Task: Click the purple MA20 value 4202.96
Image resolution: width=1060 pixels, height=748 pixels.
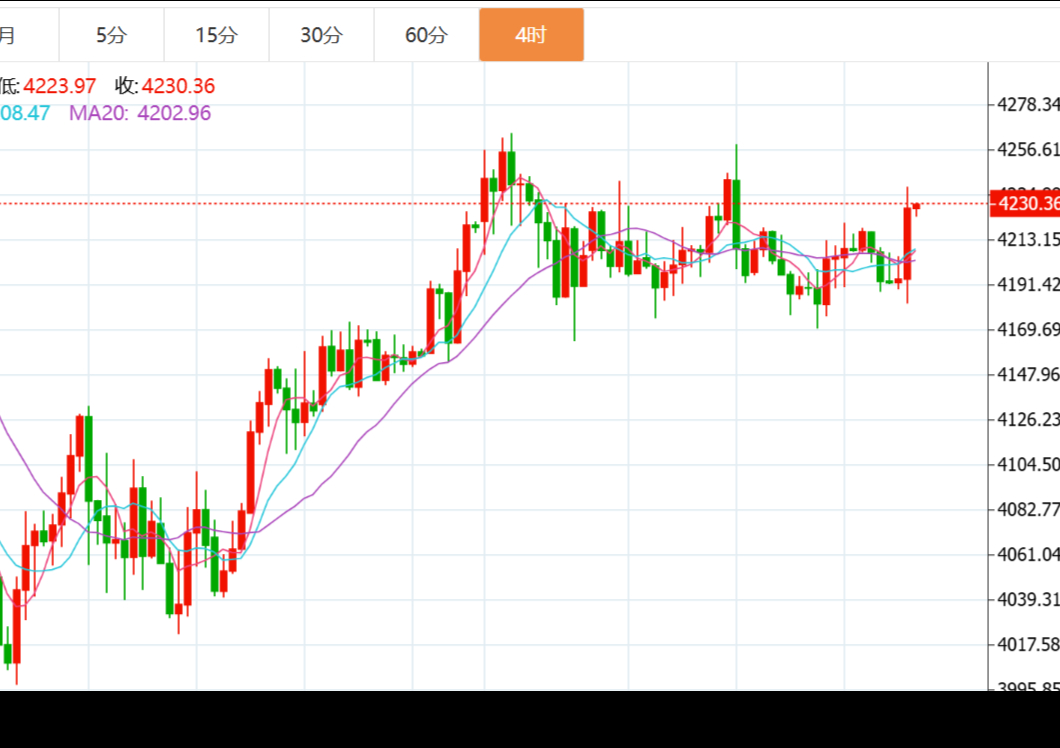Action: pos(174,113)
